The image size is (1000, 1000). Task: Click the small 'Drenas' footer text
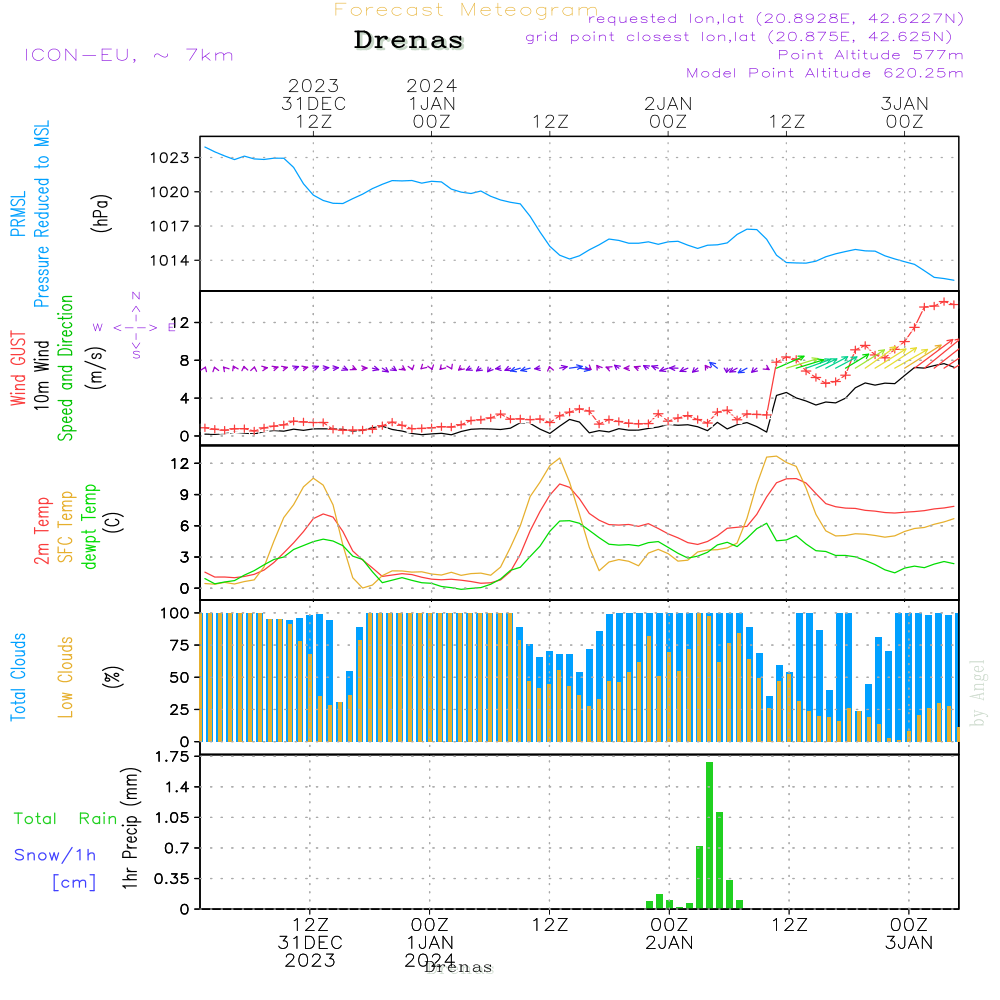click(x=459, y=967)
